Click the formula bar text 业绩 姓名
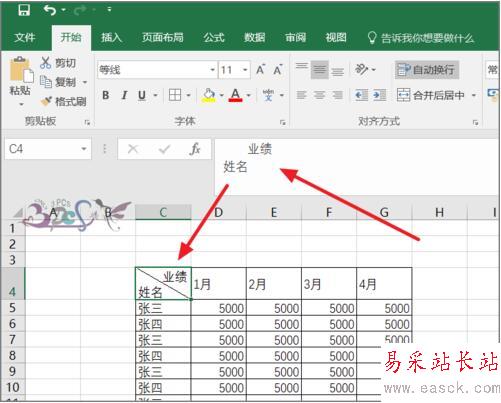 248,157
